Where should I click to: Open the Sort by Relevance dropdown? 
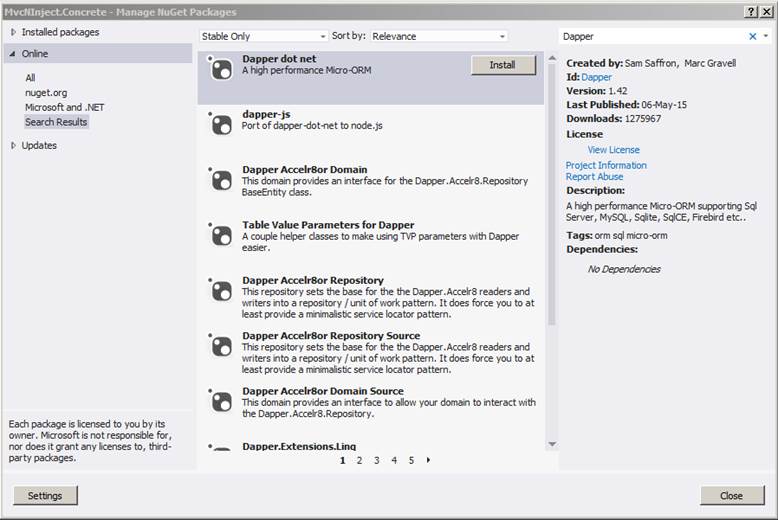point(439,36)
